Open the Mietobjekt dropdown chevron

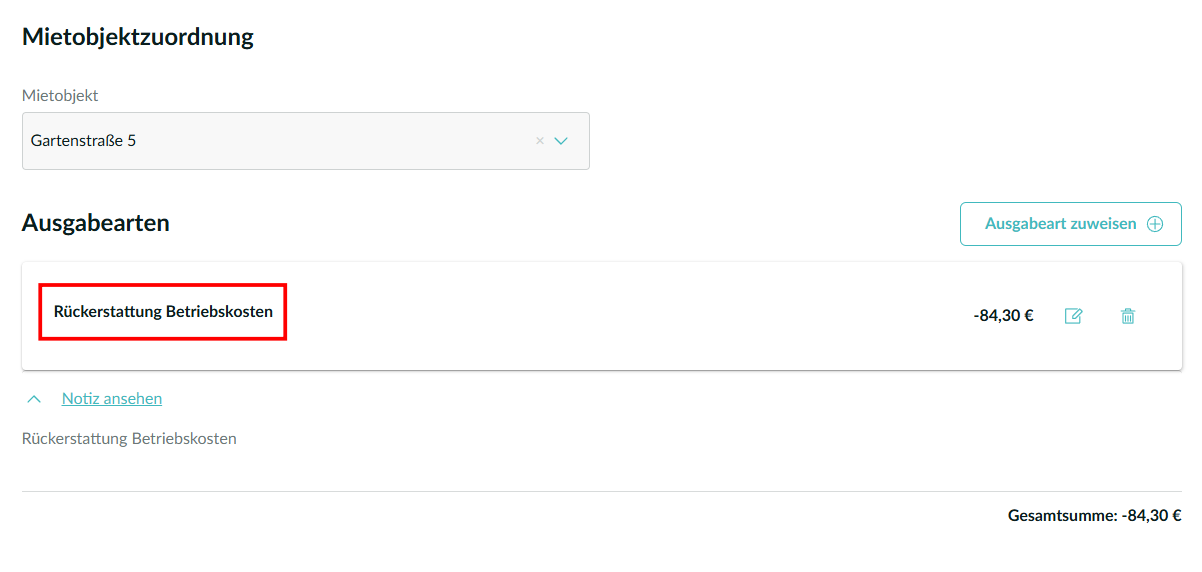point(561,141)
